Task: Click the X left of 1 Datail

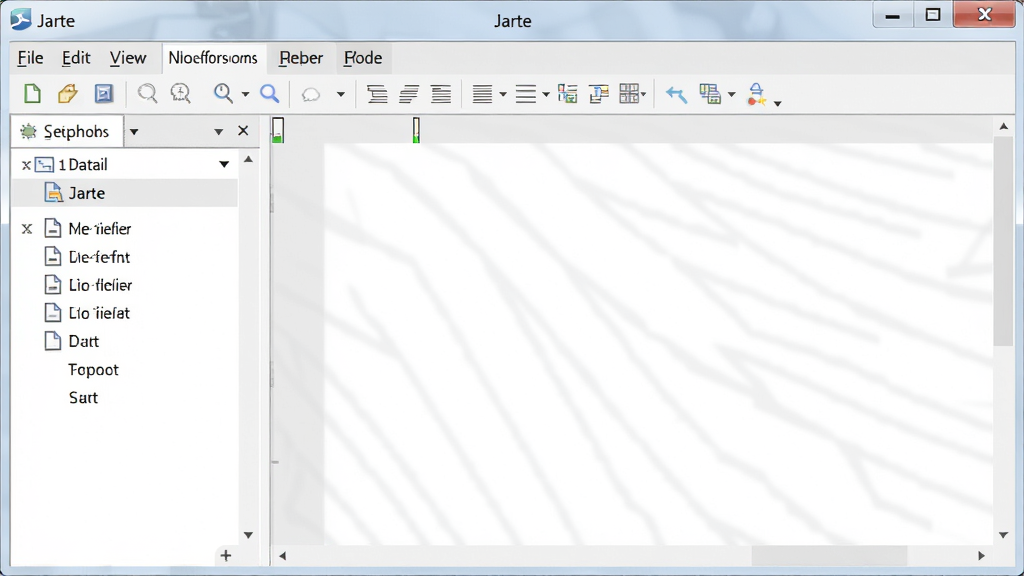Action: [x=26, y=165]
